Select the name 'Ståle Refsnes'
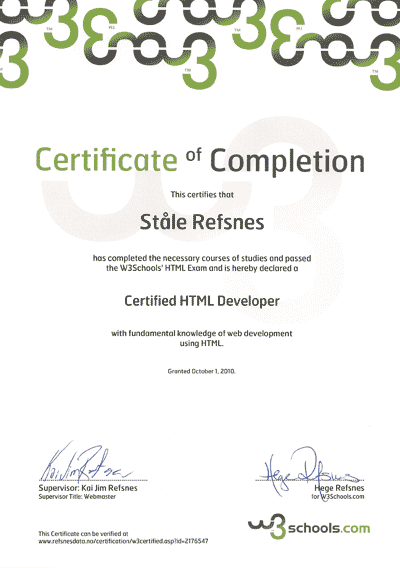 [x=202, y=222]
